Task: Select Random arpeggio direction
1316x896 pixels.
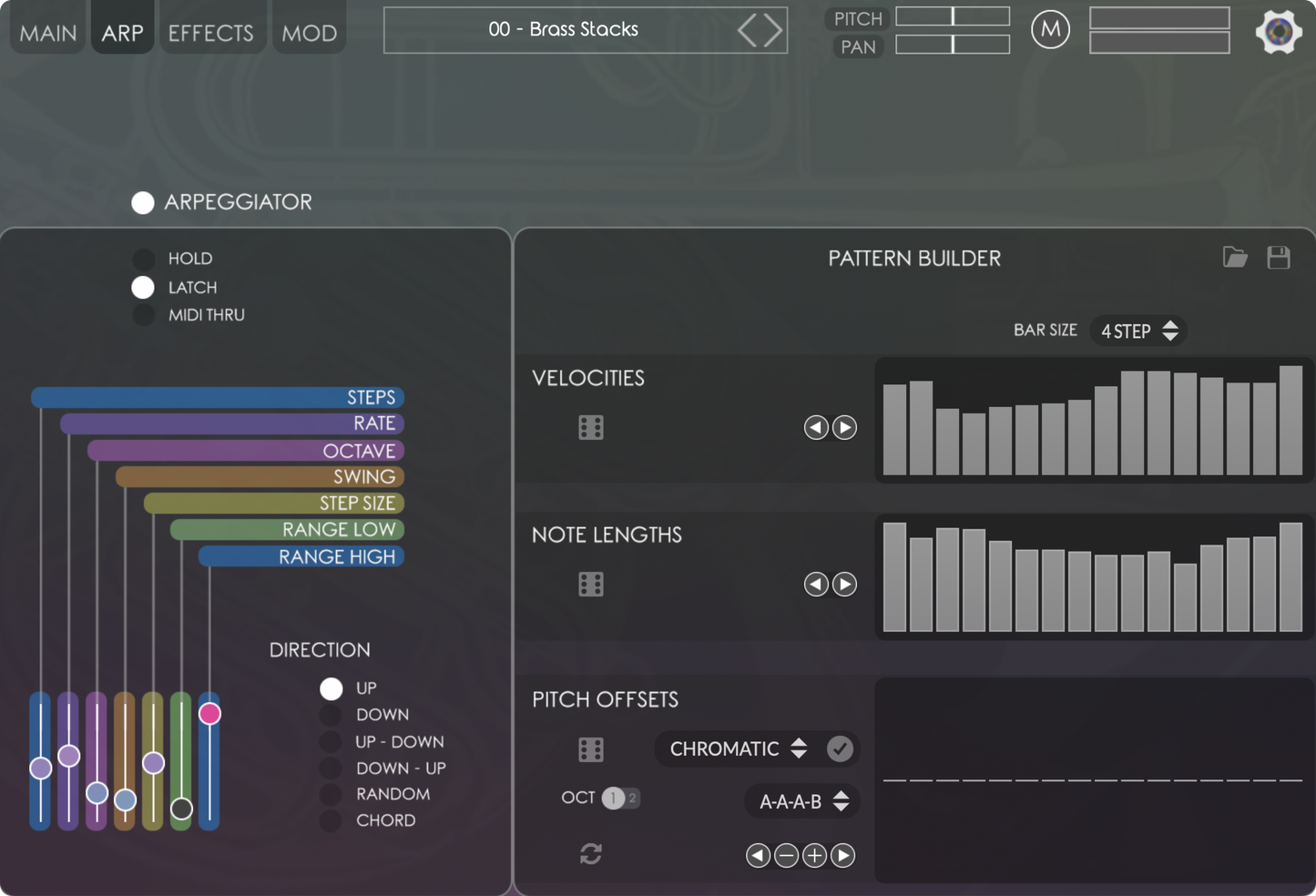Action: click(331, 794)
